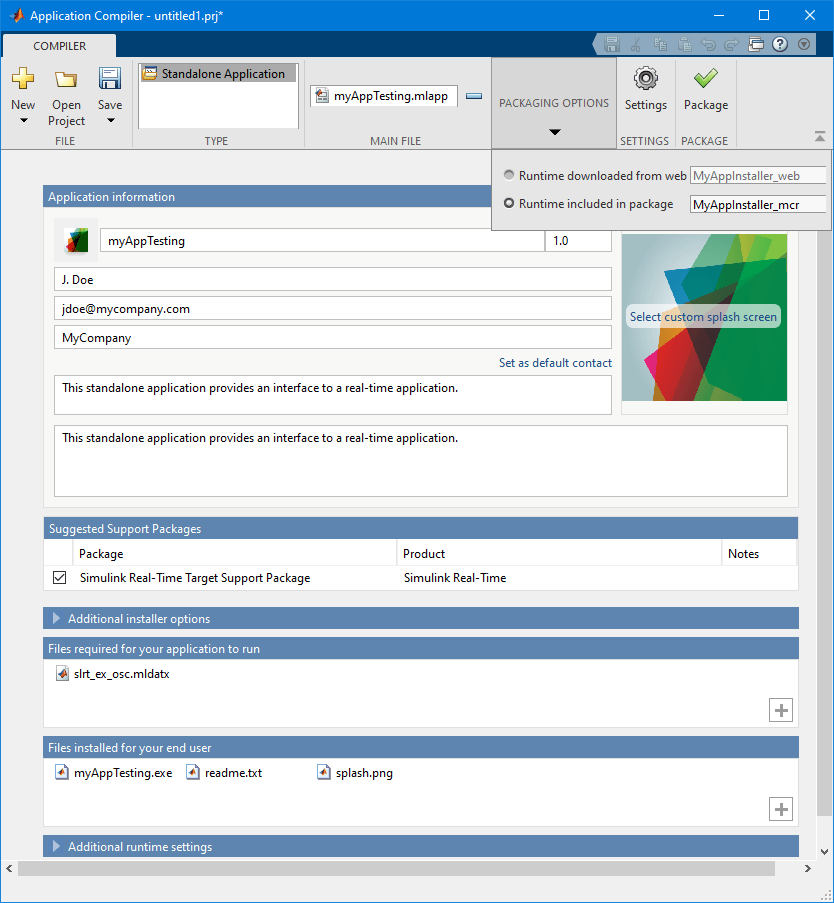
Task: Click the horizontal scrollbar at the bottom
Action: 400,868
